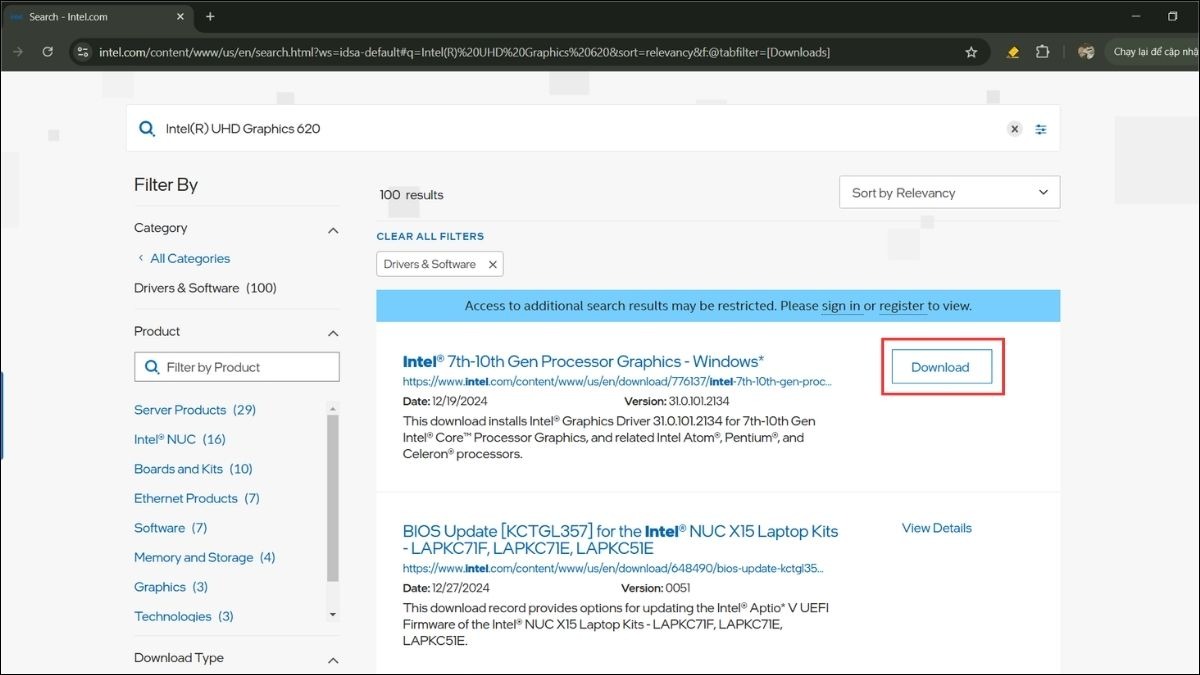Screen dimensions: 1200x675
Task: View site information icon in the address bar
Action: click(83, 52)
